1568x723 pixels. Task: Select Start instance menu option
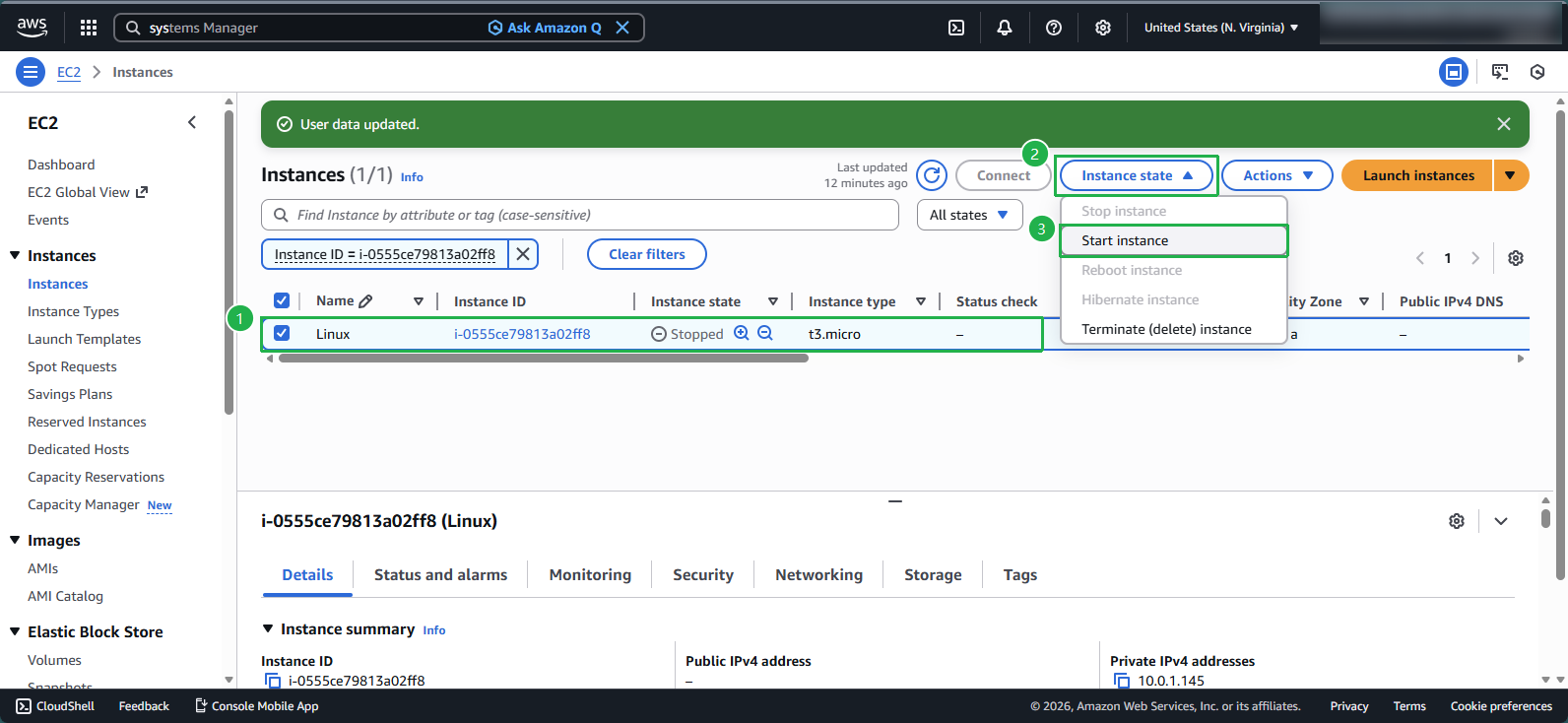tap(1174, 240)
